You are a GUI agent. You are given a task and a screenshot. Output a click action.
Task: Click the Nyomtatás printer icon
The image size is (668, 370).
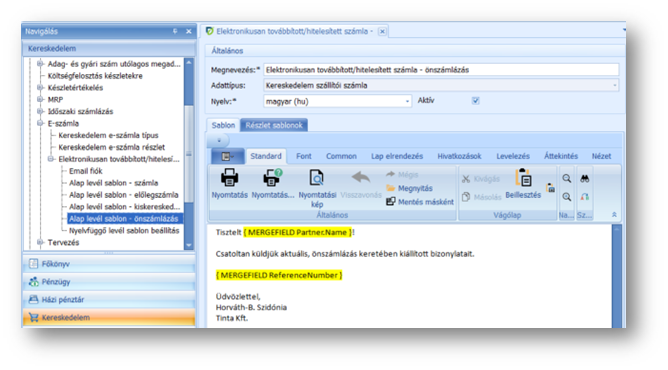tap(229, 178)
